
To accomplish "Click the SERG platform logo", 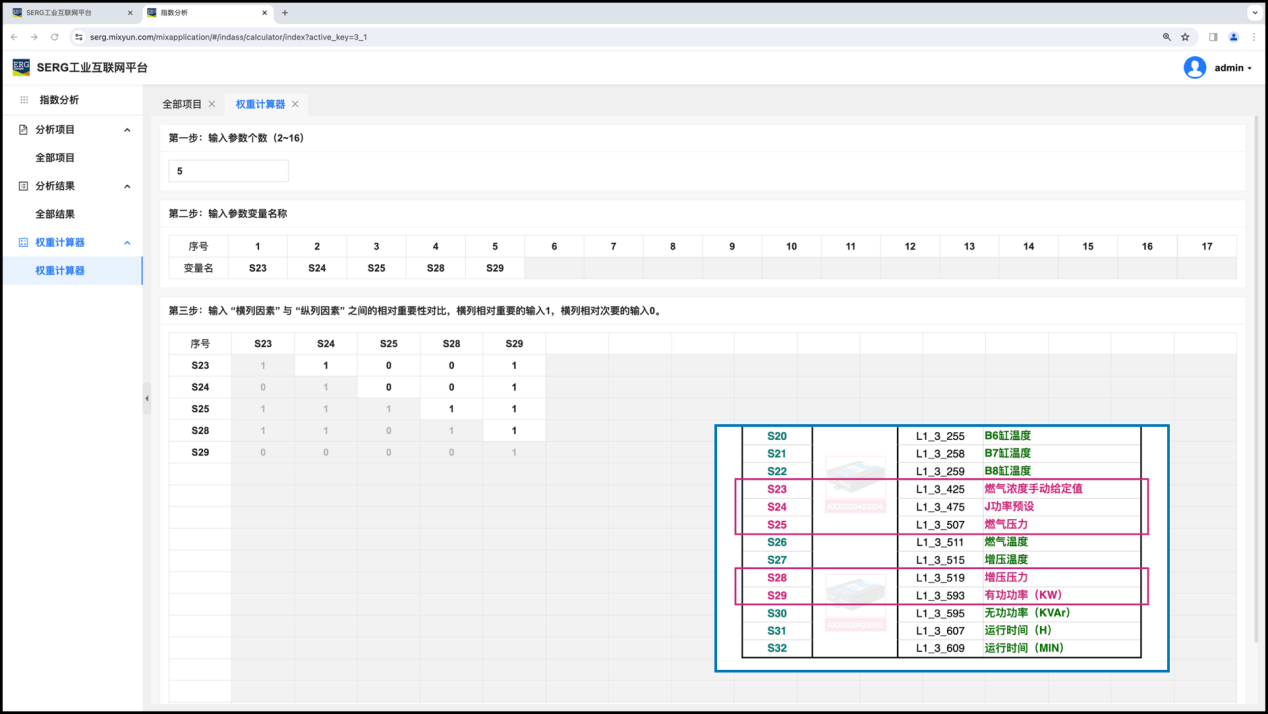I will coord(21,67).
